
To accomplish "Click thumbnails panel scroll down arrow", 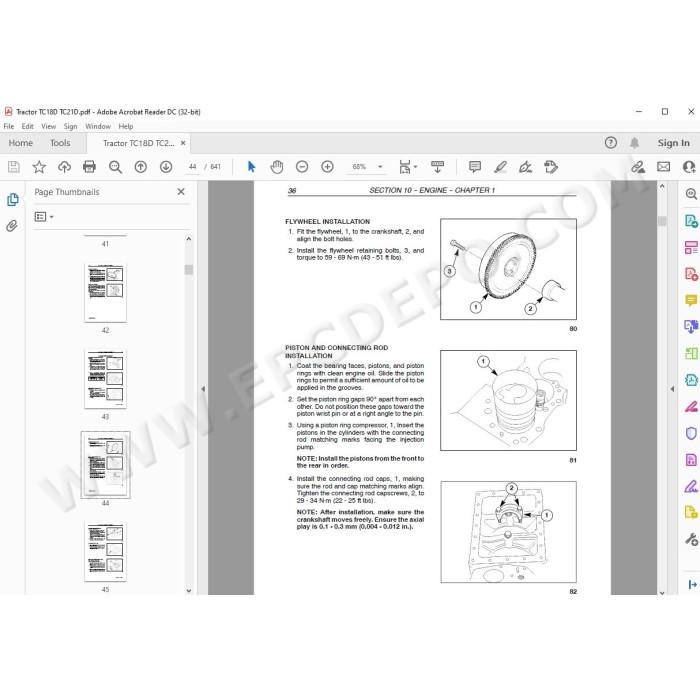I will pyautogui.click(x=189, y=590).
